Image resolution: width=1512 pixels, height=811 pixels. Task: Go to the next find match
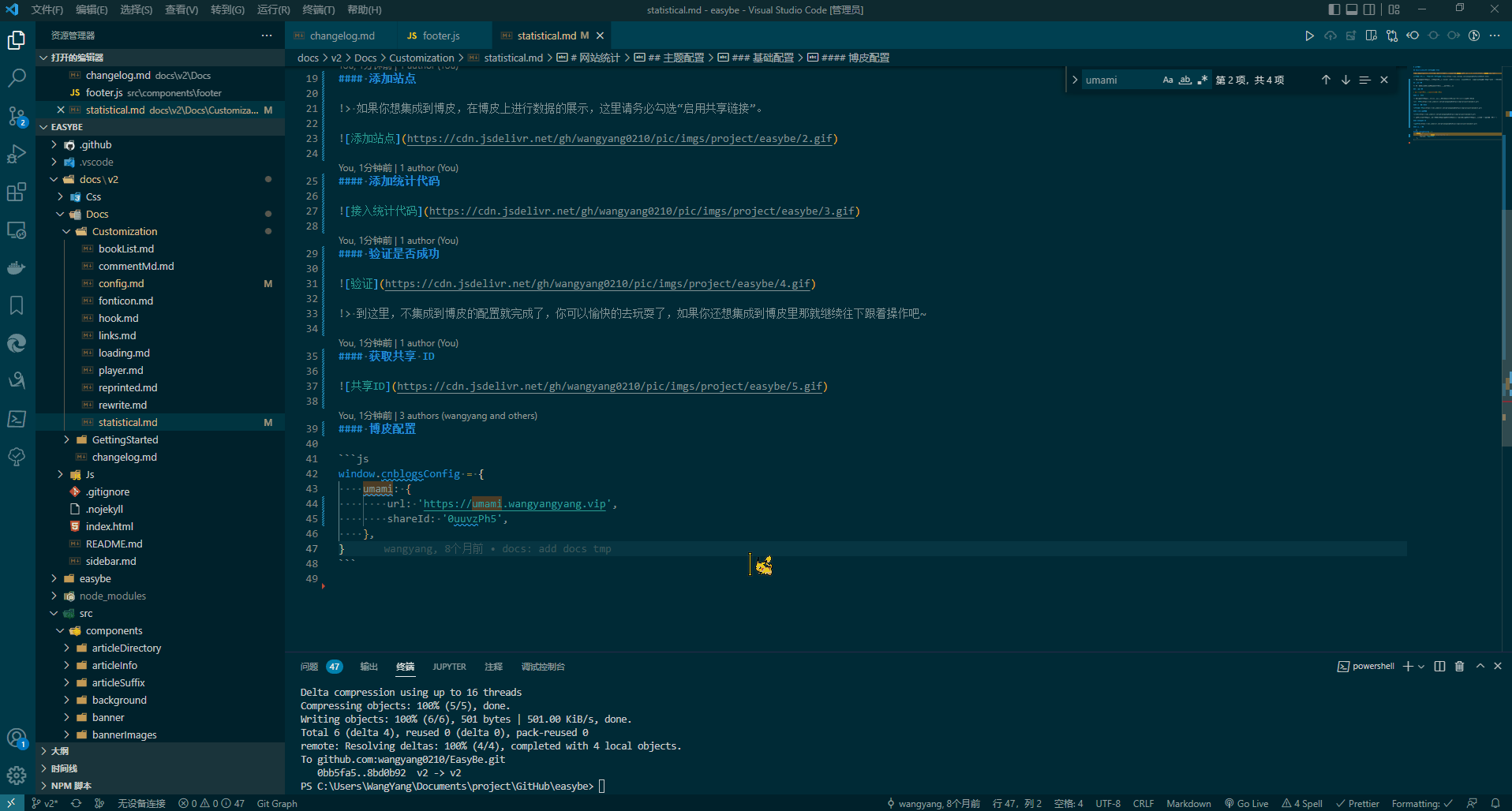[1345, 80]
